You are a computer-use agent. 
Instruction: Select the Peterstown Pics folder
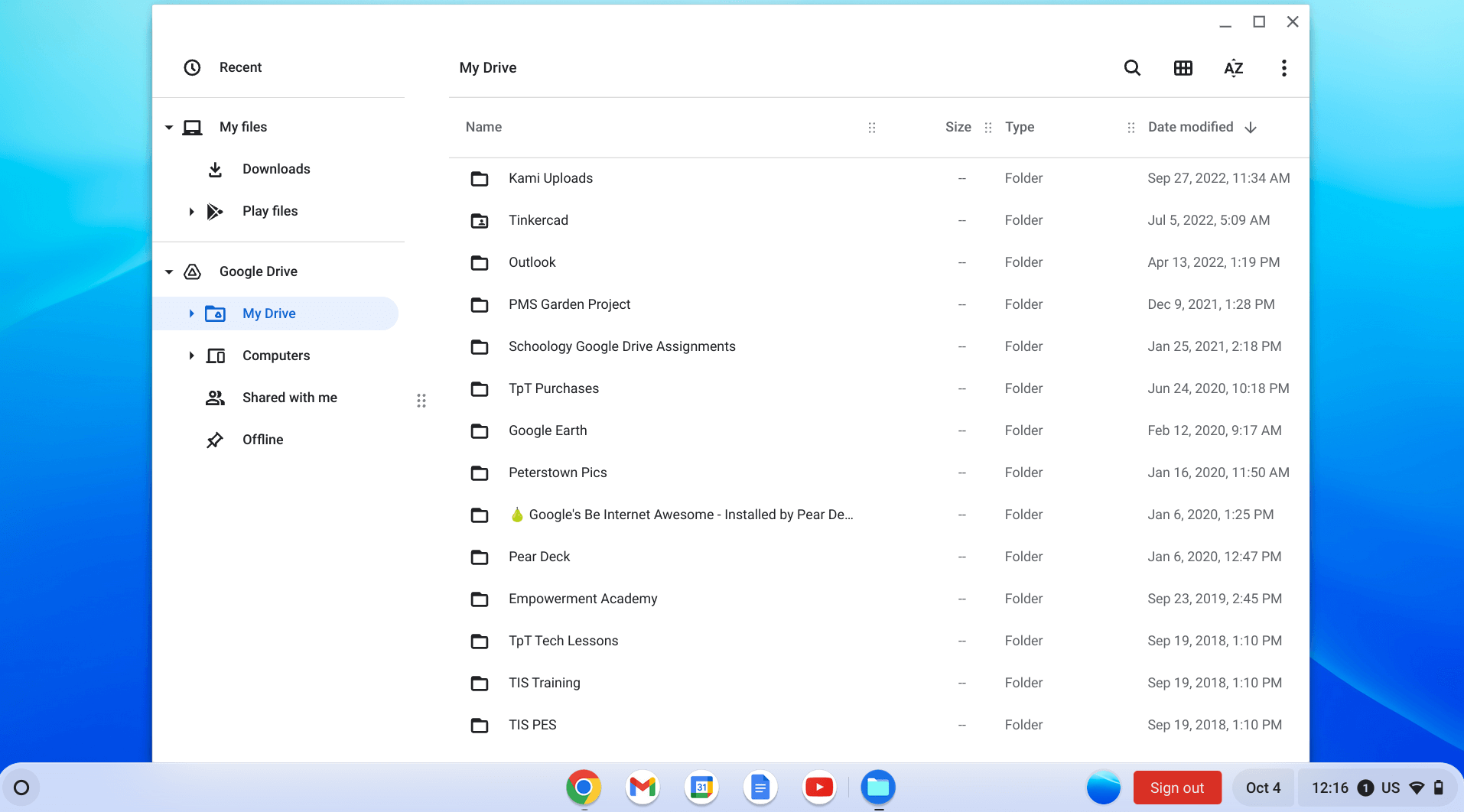(879, 473)
